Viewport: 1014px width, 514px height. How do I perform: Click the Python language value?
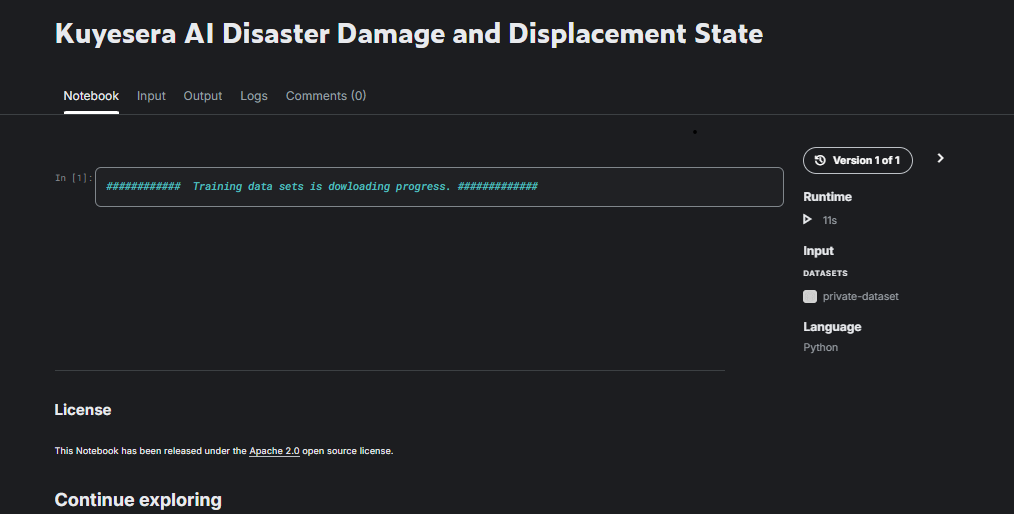click(x=820, y=348)
